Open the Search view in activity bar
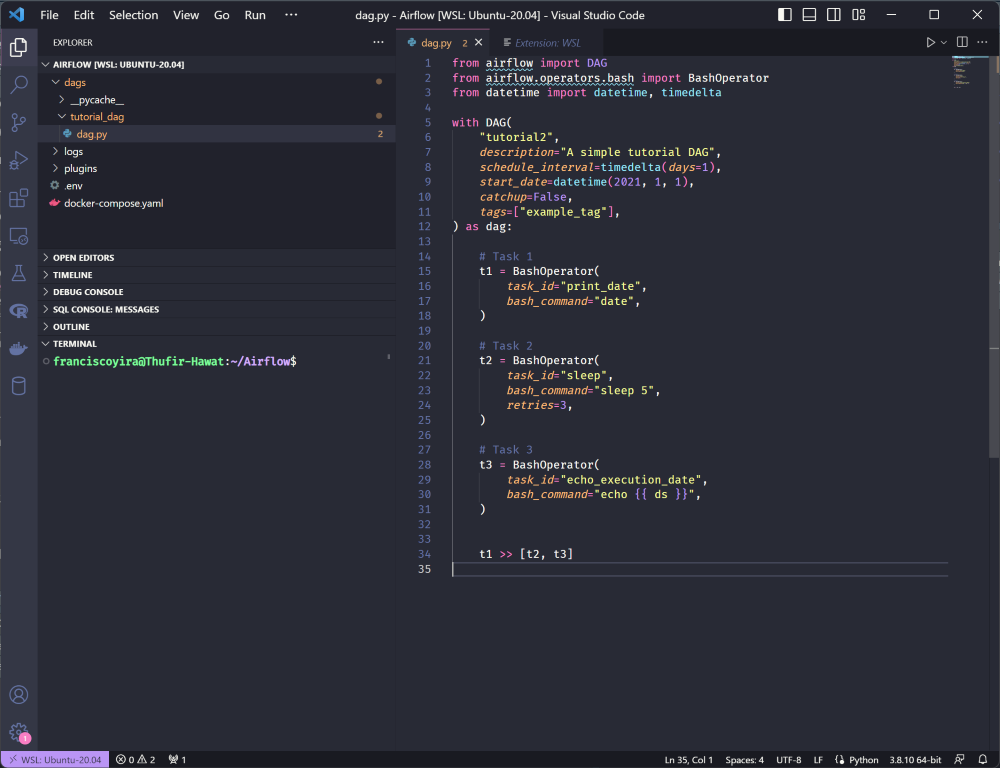Screen dimensions: 1000x768 pos(18,85)
